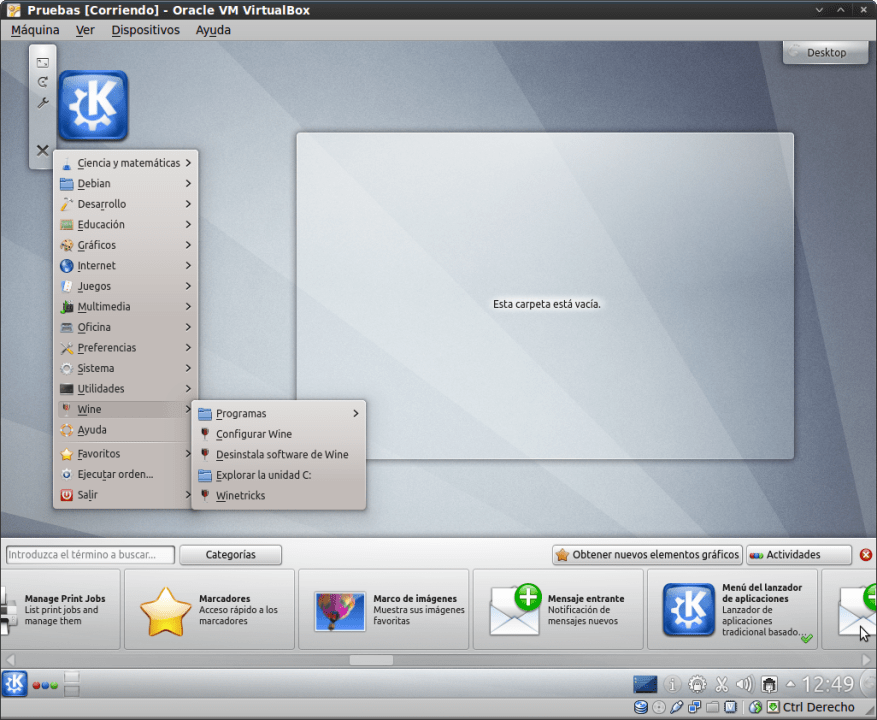Open the Klipper scissors icon in the tray
The width and height of the screenshot is (877, 720).
(x=721, y=685)
